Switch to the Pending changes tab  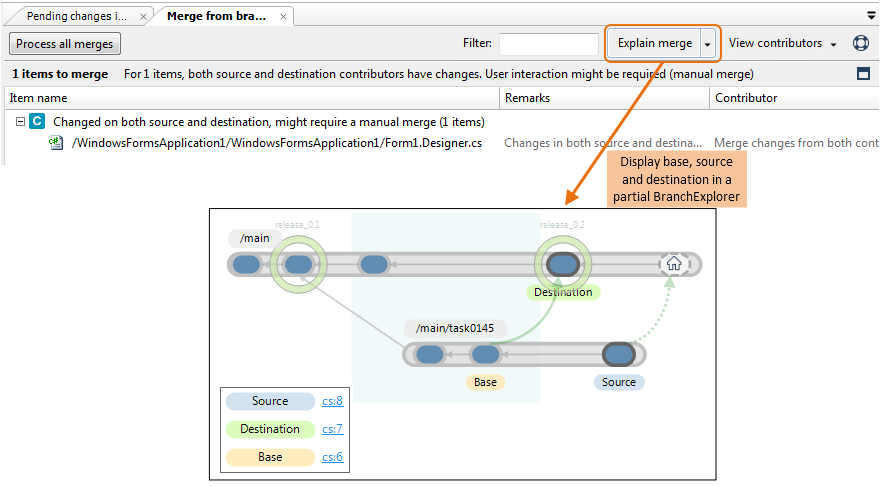77,16
